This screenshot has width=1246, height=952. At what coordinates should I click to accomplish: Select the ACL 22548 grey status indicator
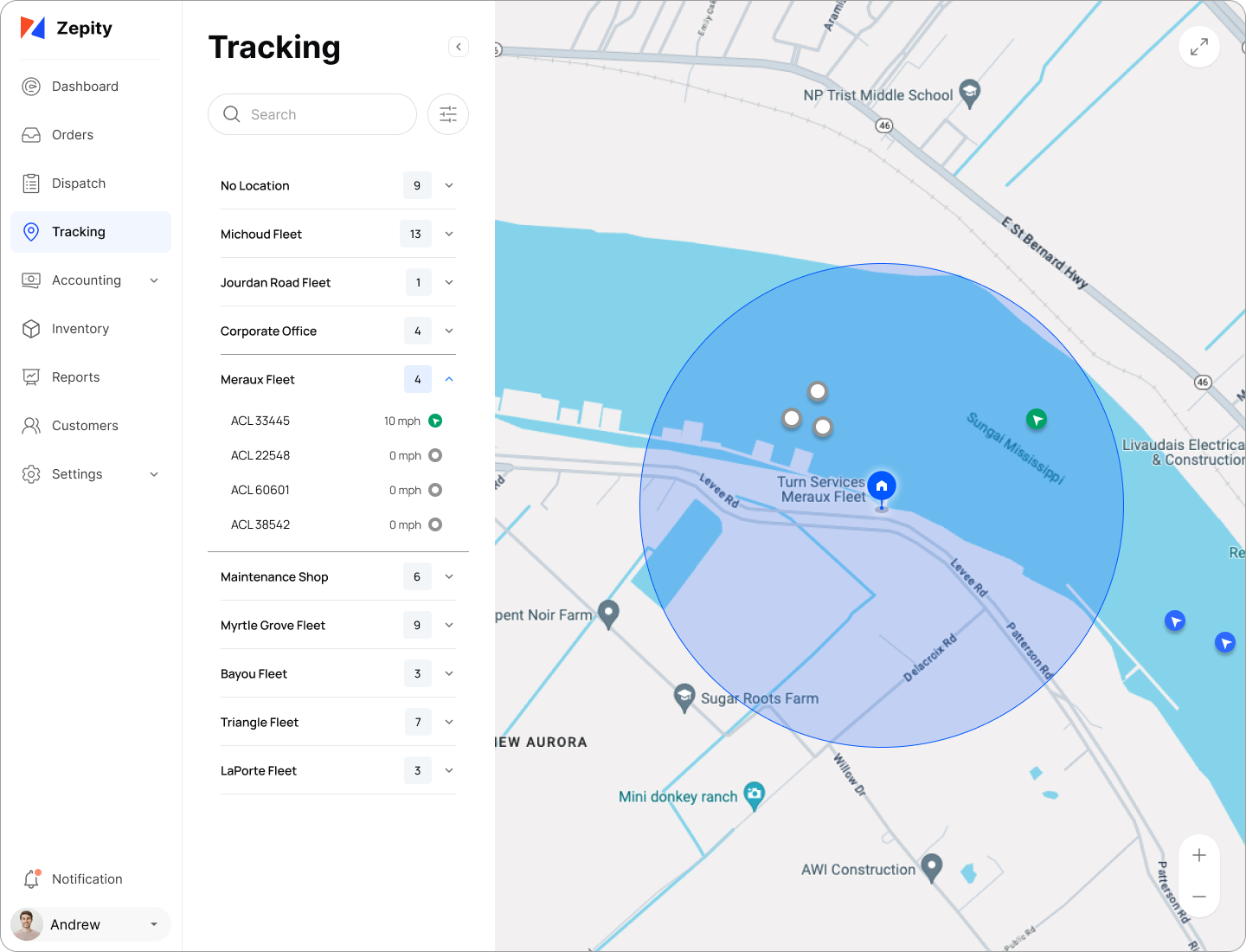click(x=435, y=455)
